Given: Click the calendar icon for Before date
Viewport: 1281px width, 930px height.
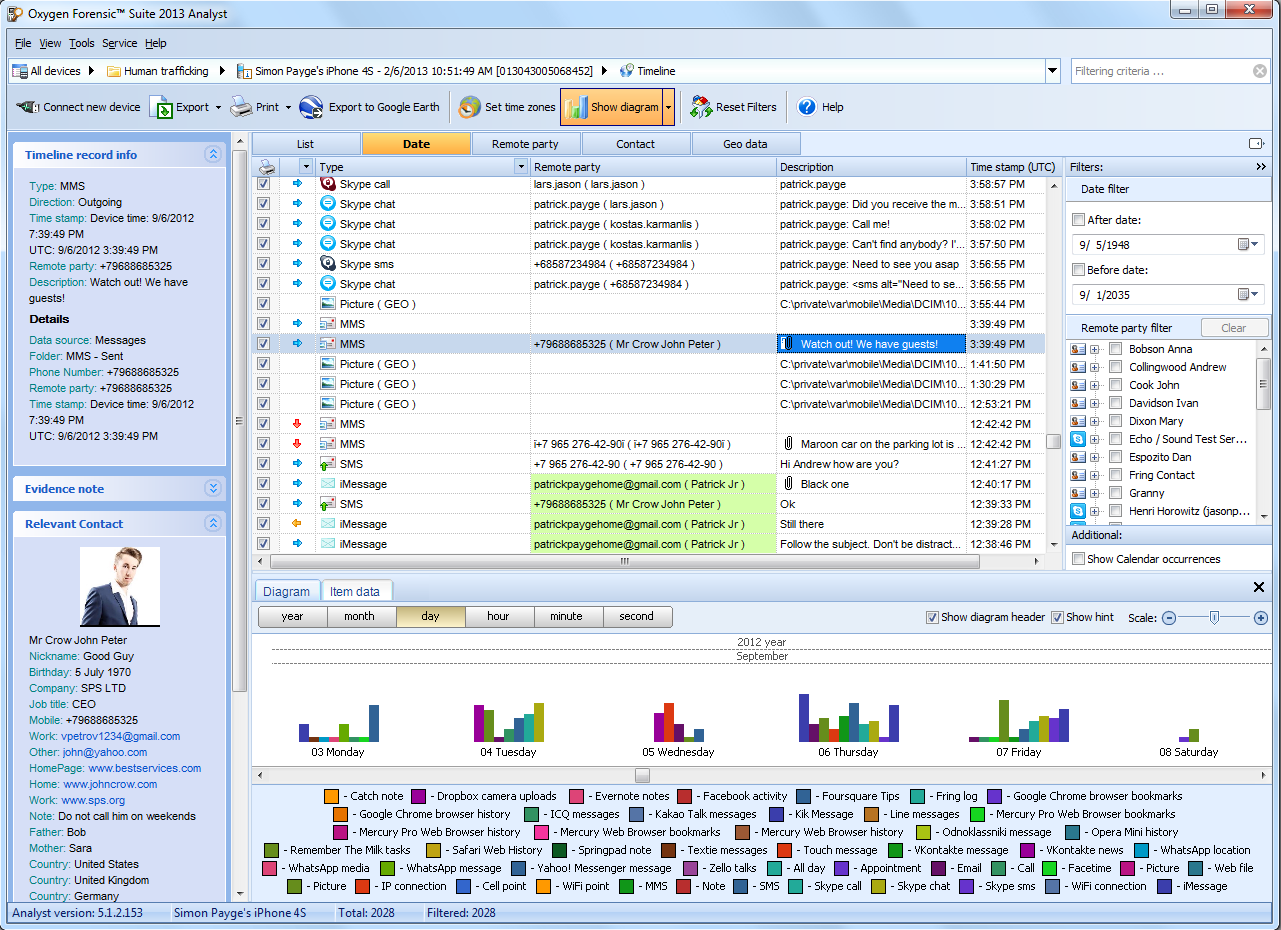Looking at the screenshot, I should (x=1244, y=294).
